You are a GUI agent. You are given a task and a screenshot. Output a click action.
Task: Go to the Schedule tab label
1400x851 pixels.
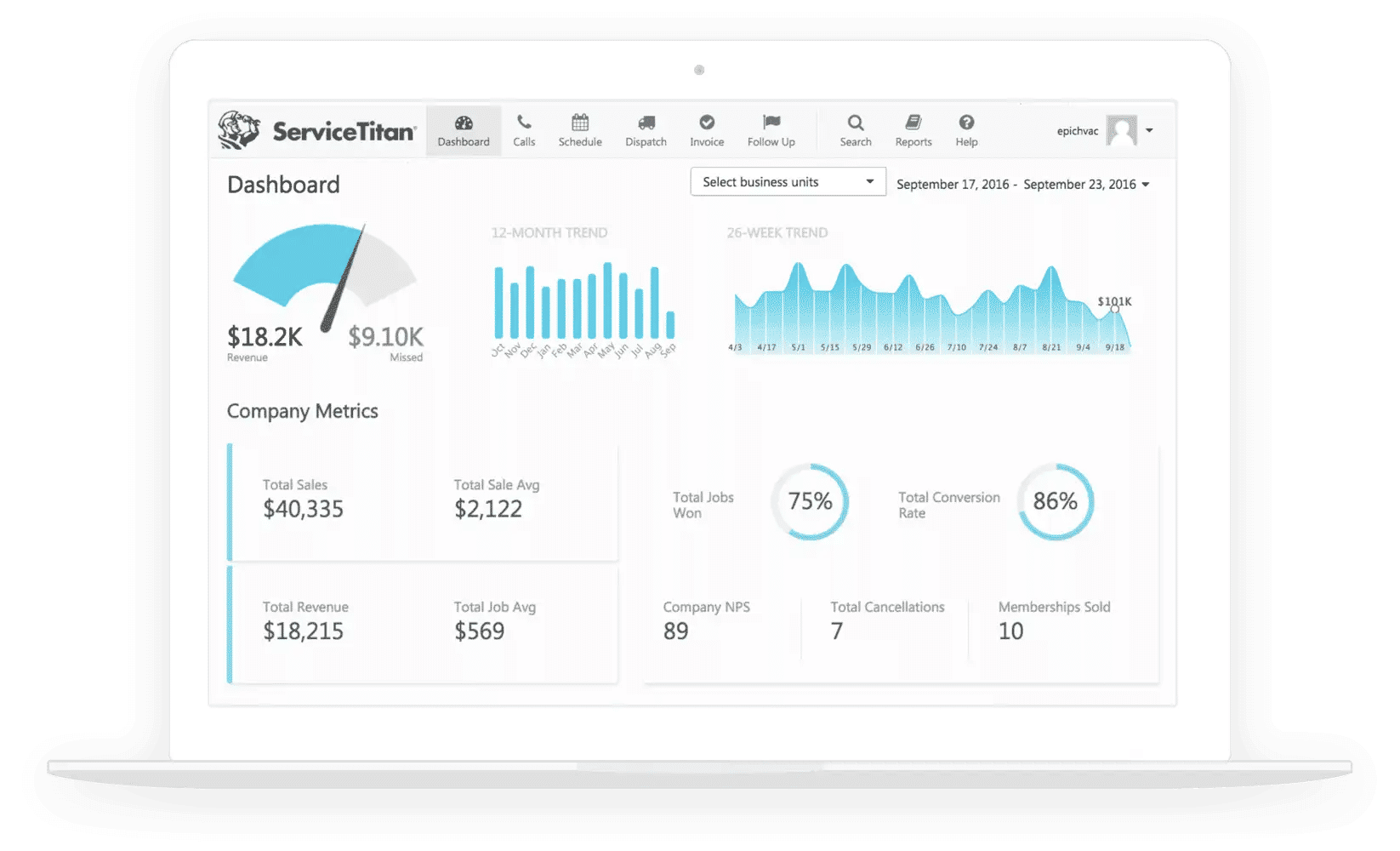pyautogui.click(x=580, y=142)
